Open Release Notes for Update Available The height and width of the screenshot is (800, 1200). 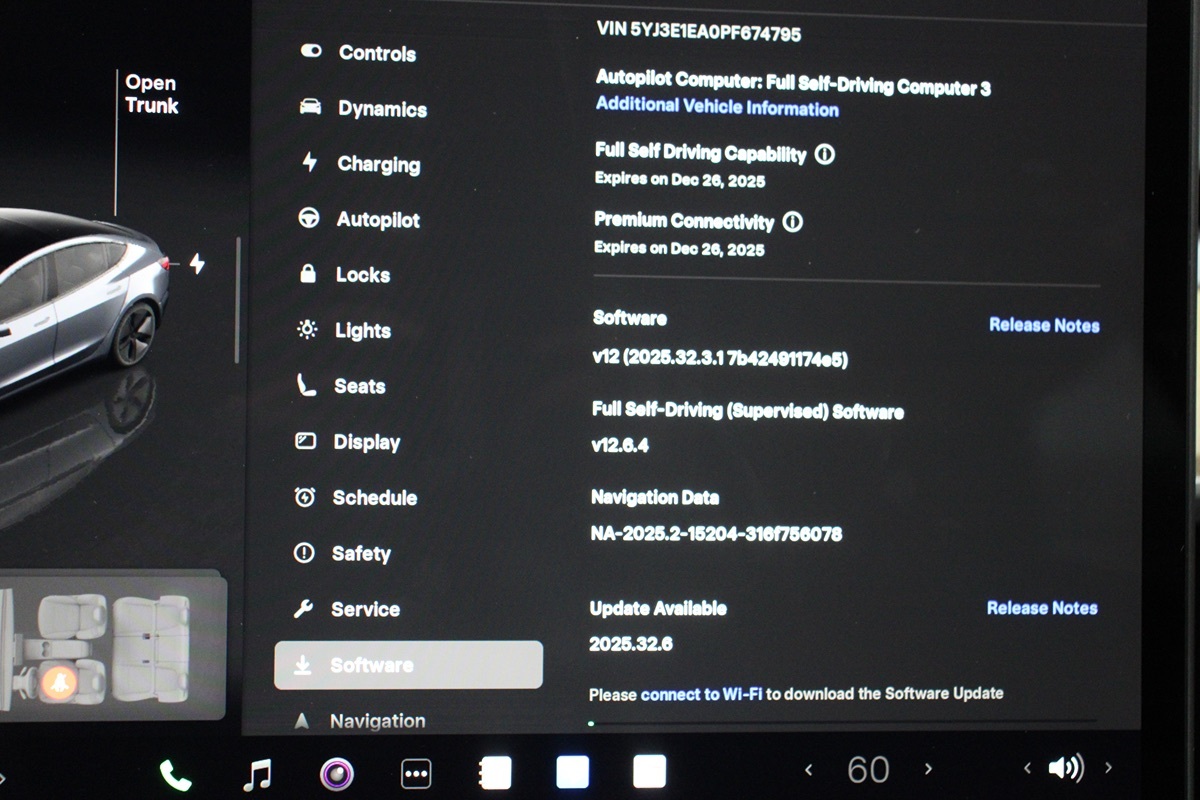click(1042, 608)
